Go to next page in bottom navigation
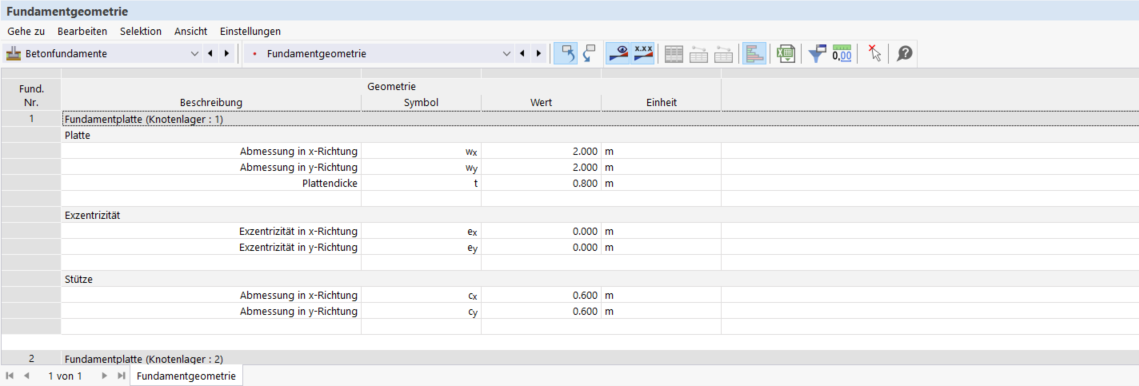 [x=104, y=376]
